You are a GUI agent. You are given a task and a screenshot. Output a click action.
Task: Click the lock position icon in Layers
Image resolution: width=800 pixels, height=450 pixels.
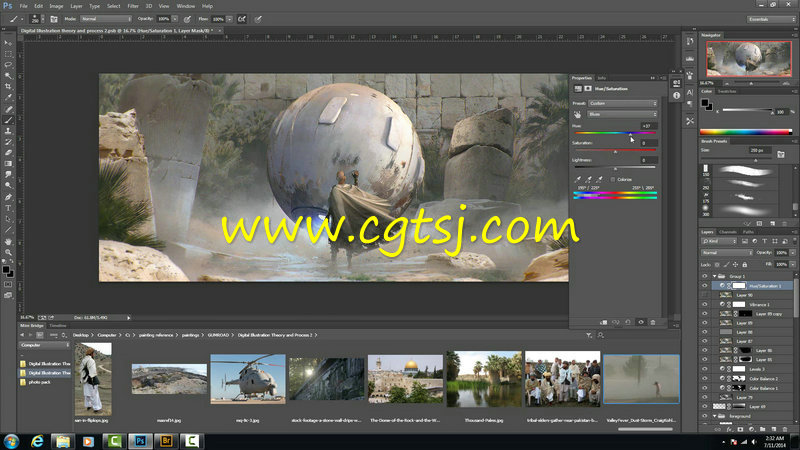pyautogui.click(x=735, y=265)
